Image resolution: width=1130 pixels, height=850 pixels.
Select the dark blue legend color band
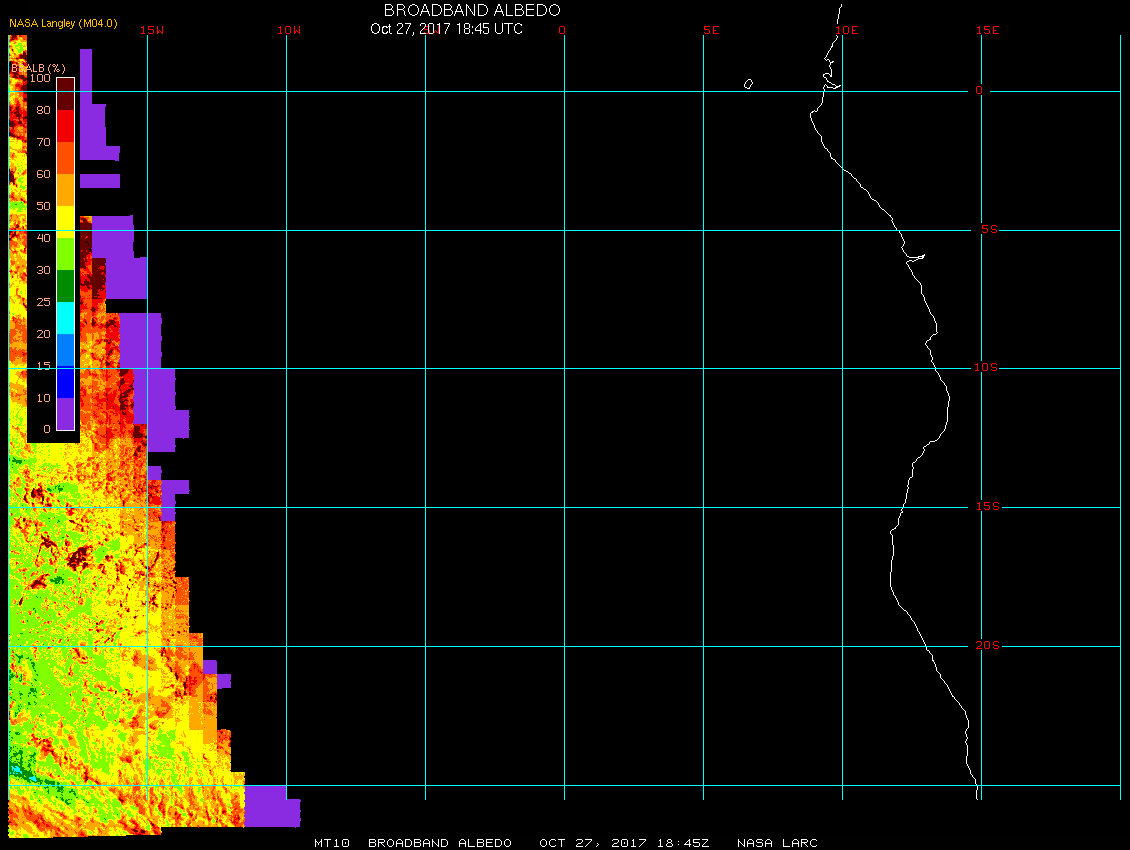click(x=65, y=382)
